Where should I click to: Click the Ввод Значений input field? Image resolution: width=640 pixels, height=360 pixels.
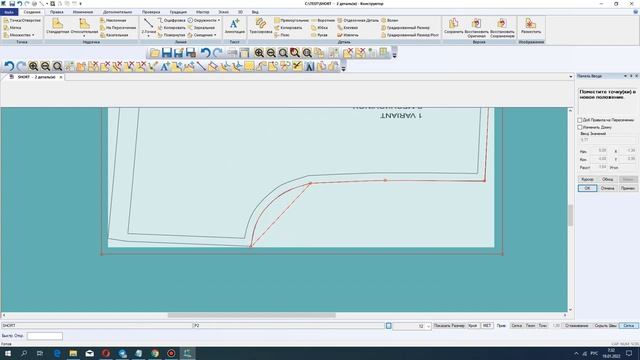tap(607, 140)
